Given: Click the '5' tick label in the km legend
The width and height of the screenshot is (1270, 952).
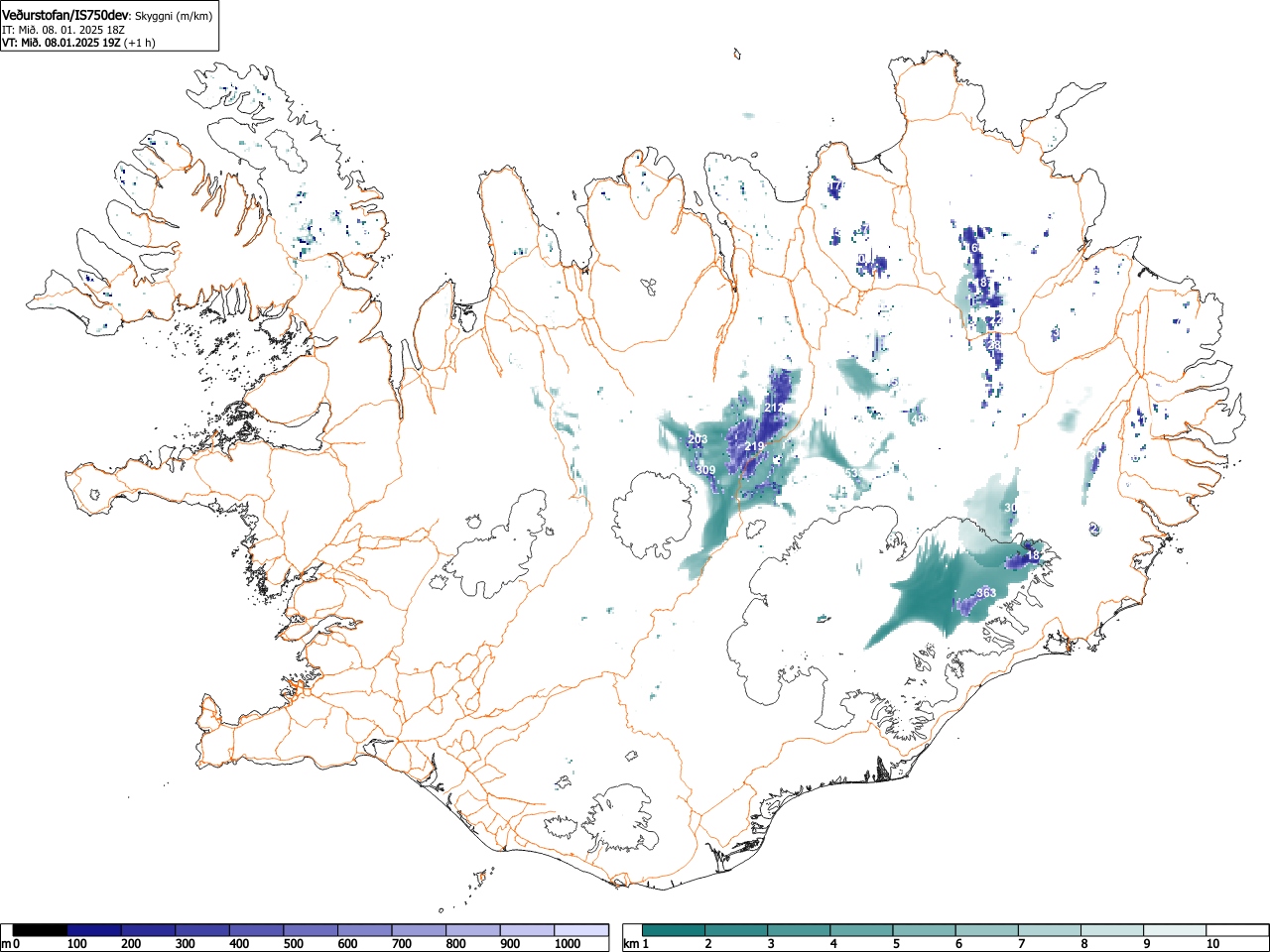Looking at the screenshot, I should pos(895,944).
